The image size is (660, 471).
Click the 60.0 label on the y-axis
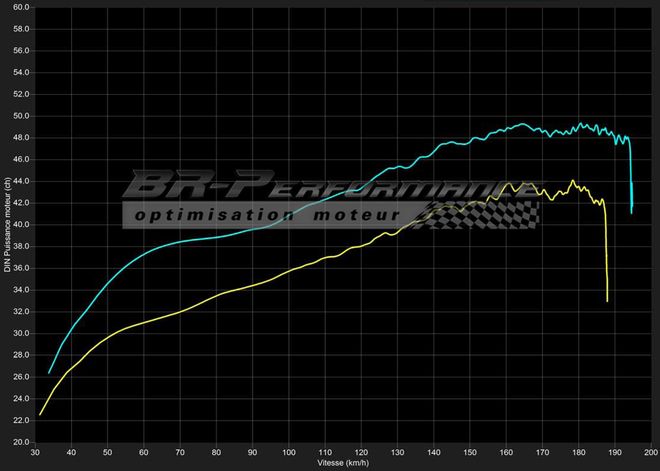point(22,7)
